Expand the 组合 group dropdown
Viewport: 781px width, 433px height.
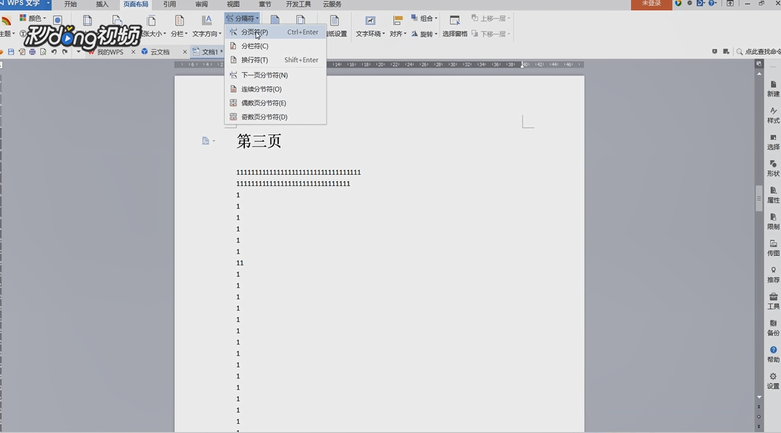point(424,18)
